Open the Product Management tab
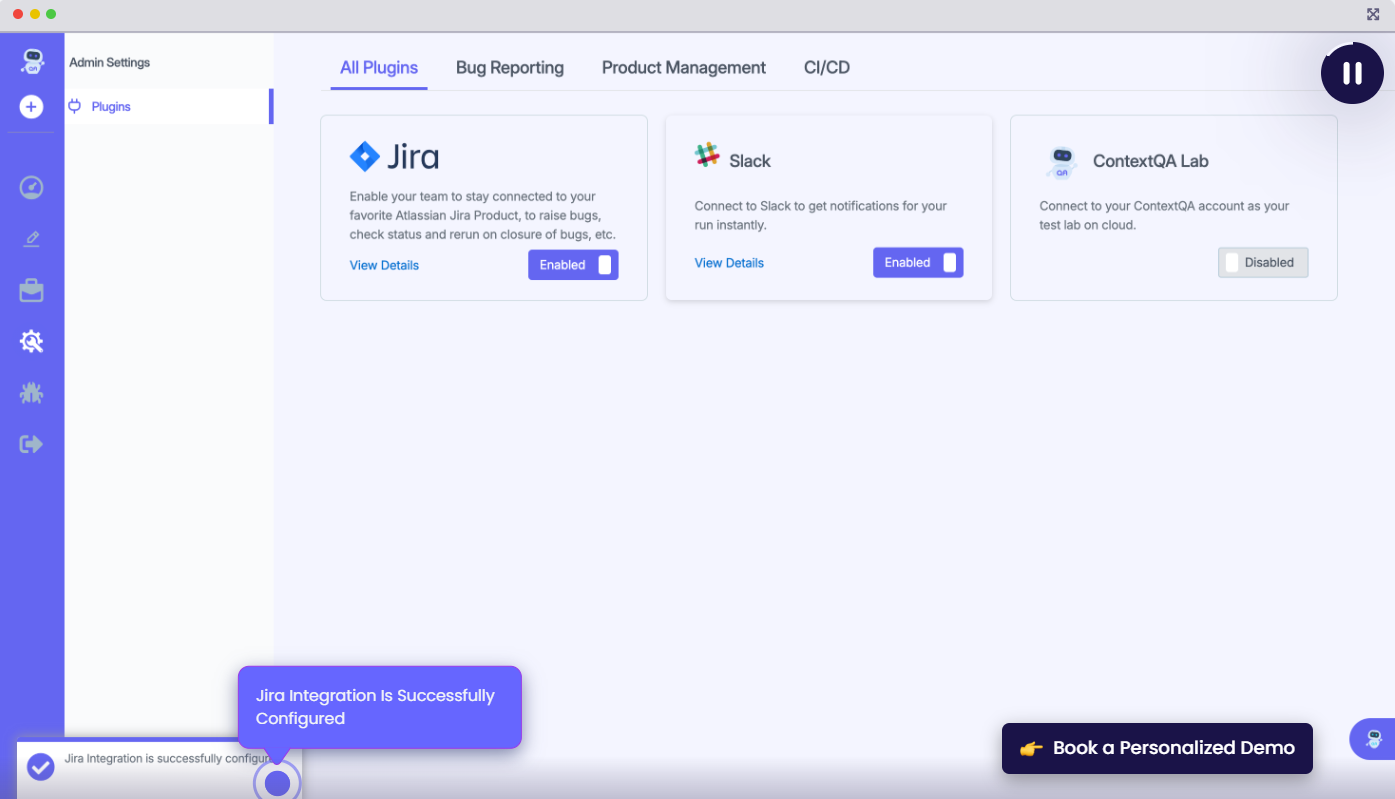1395x799 pixels. [x=684, y=68]
